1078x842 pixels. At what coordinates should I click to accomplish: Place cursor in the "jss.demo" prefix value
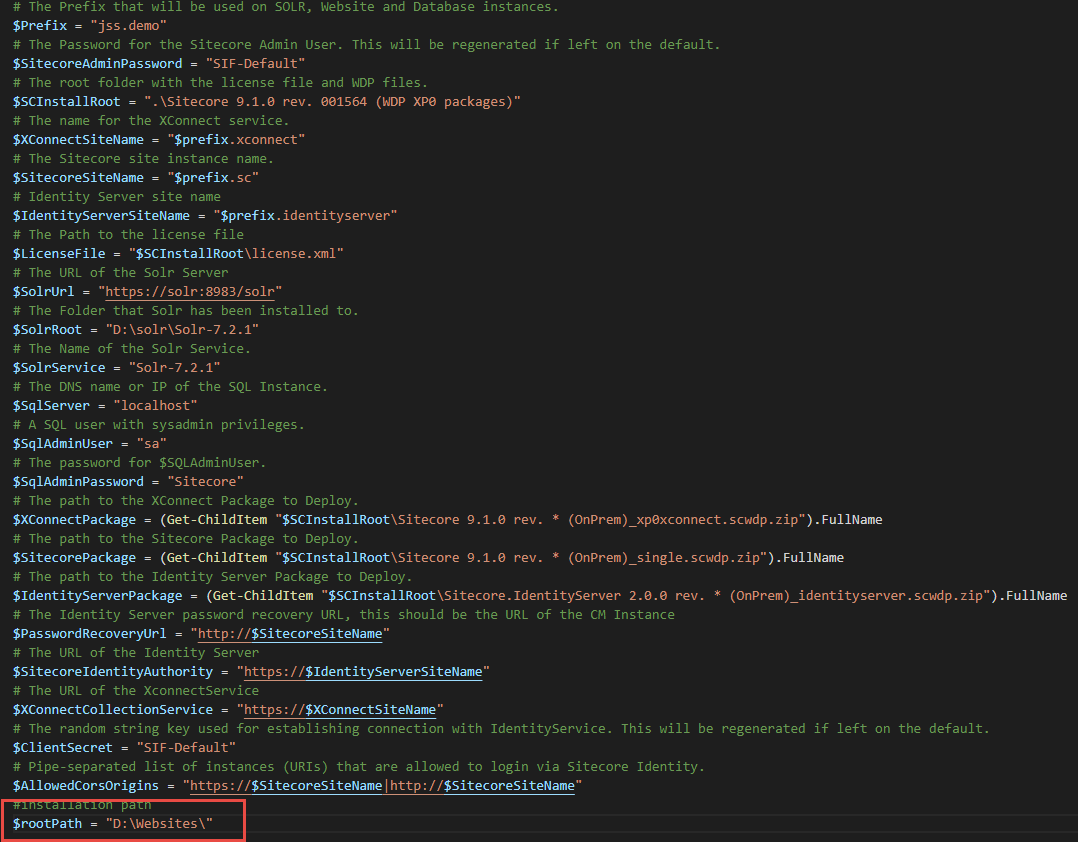pos(125,25)
